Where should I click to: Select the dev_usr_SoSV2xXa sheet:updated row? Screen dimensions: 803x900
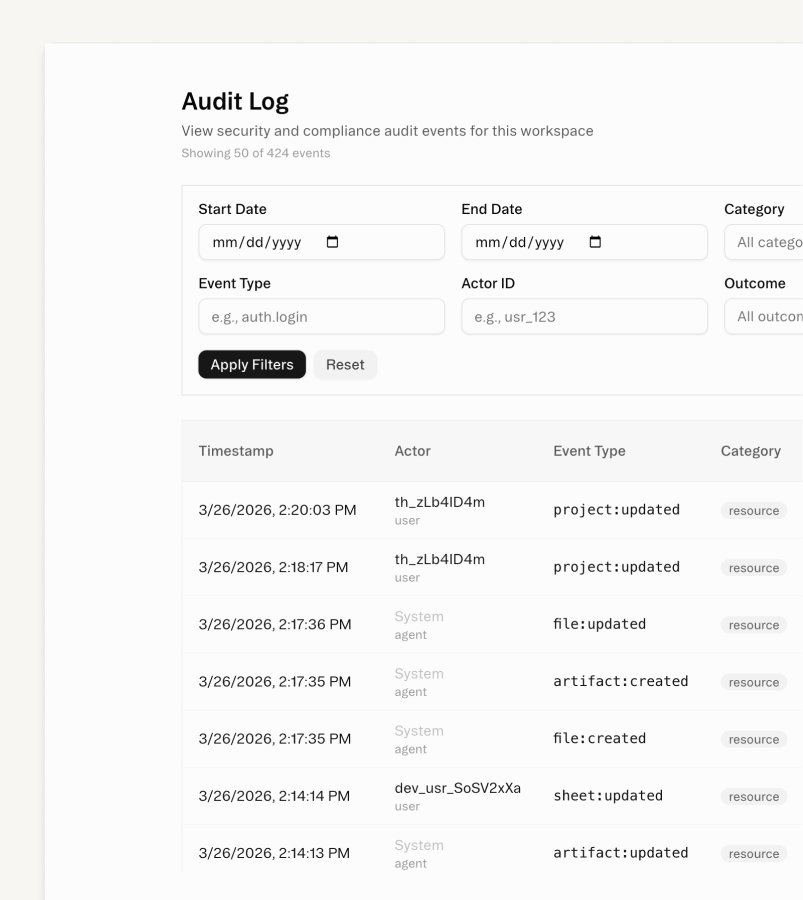point(450,795)
